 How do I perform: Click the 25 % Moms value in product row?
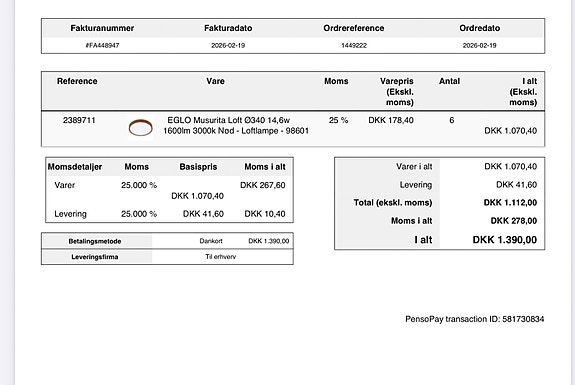point(338,120)
